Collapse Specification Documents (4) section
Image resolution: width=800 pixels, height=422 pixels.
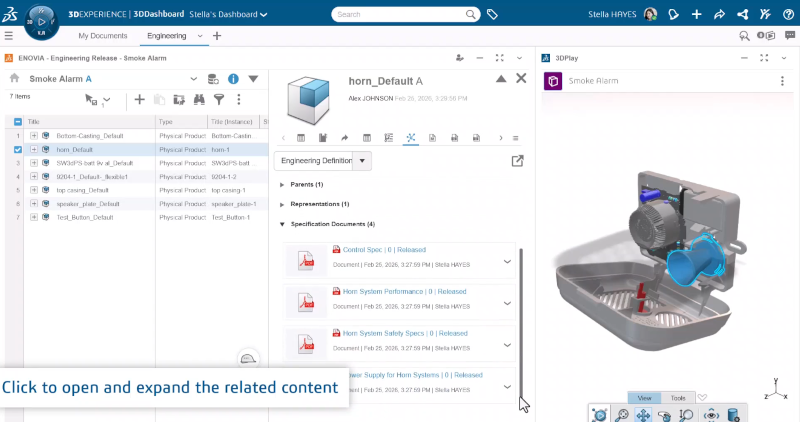[x=282, y=224]
